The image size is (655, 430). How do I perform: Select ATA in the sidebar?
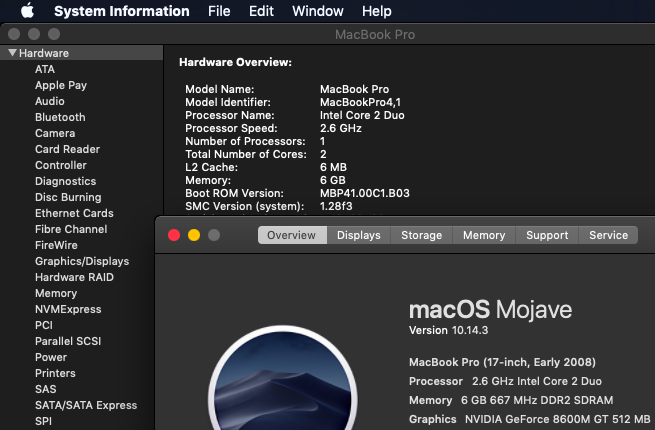[x=45, y=69]
